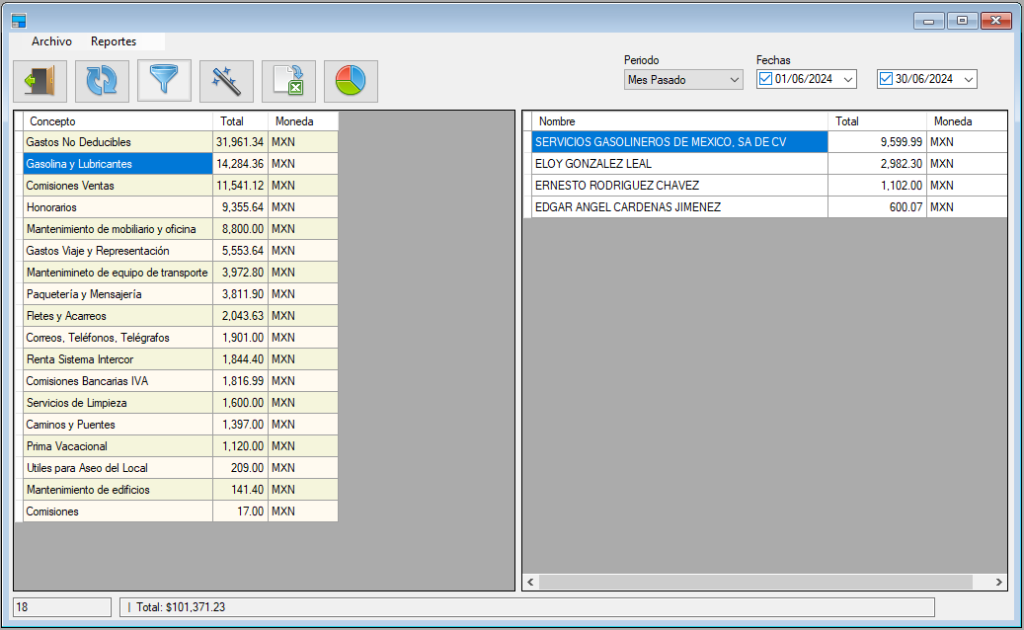Viewport: 1024px width, 630px height.
Task: Click the Nombre column header
Action: 680,121
